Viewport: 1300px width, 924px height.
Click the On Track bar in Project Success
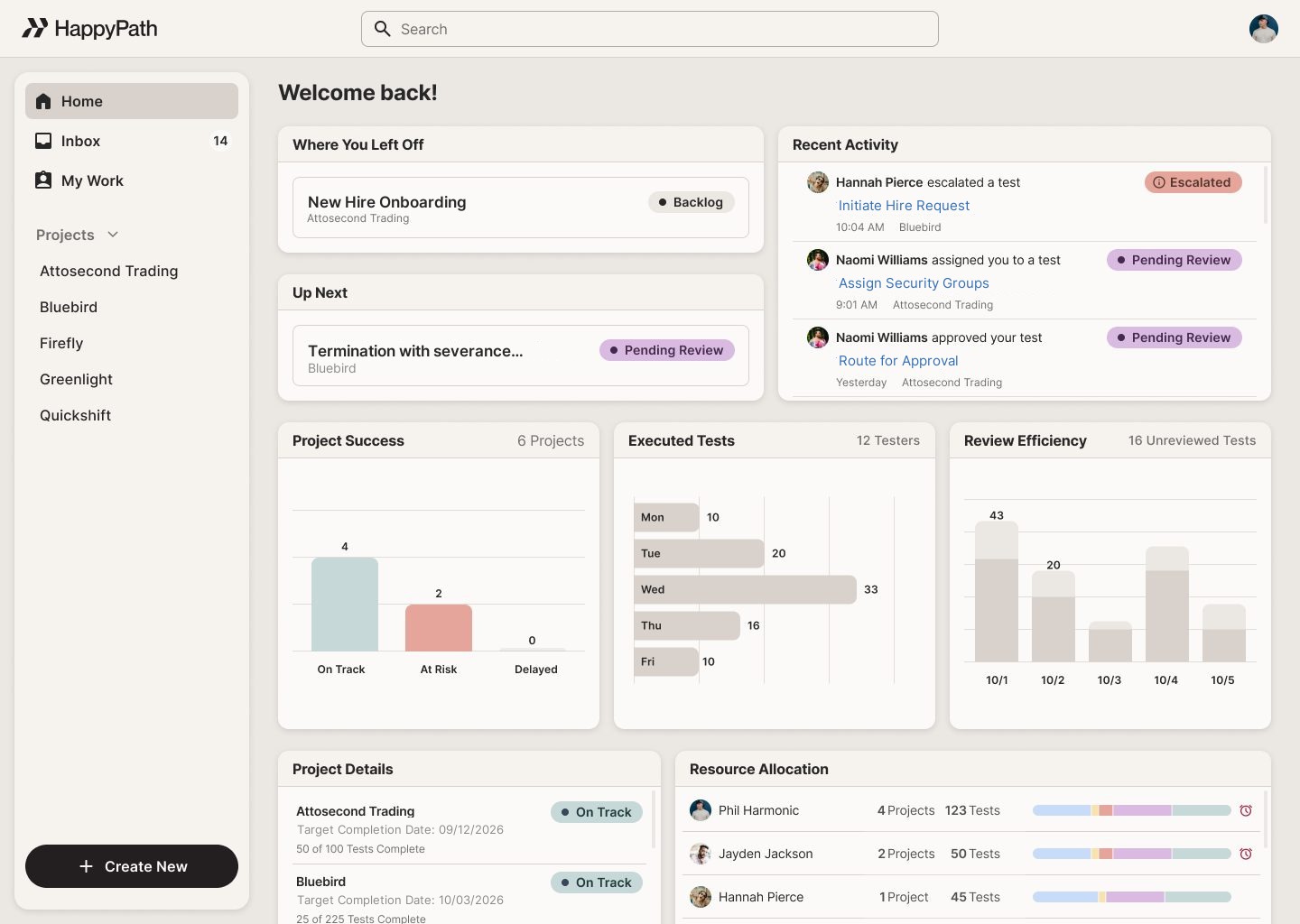coord(345,605)
